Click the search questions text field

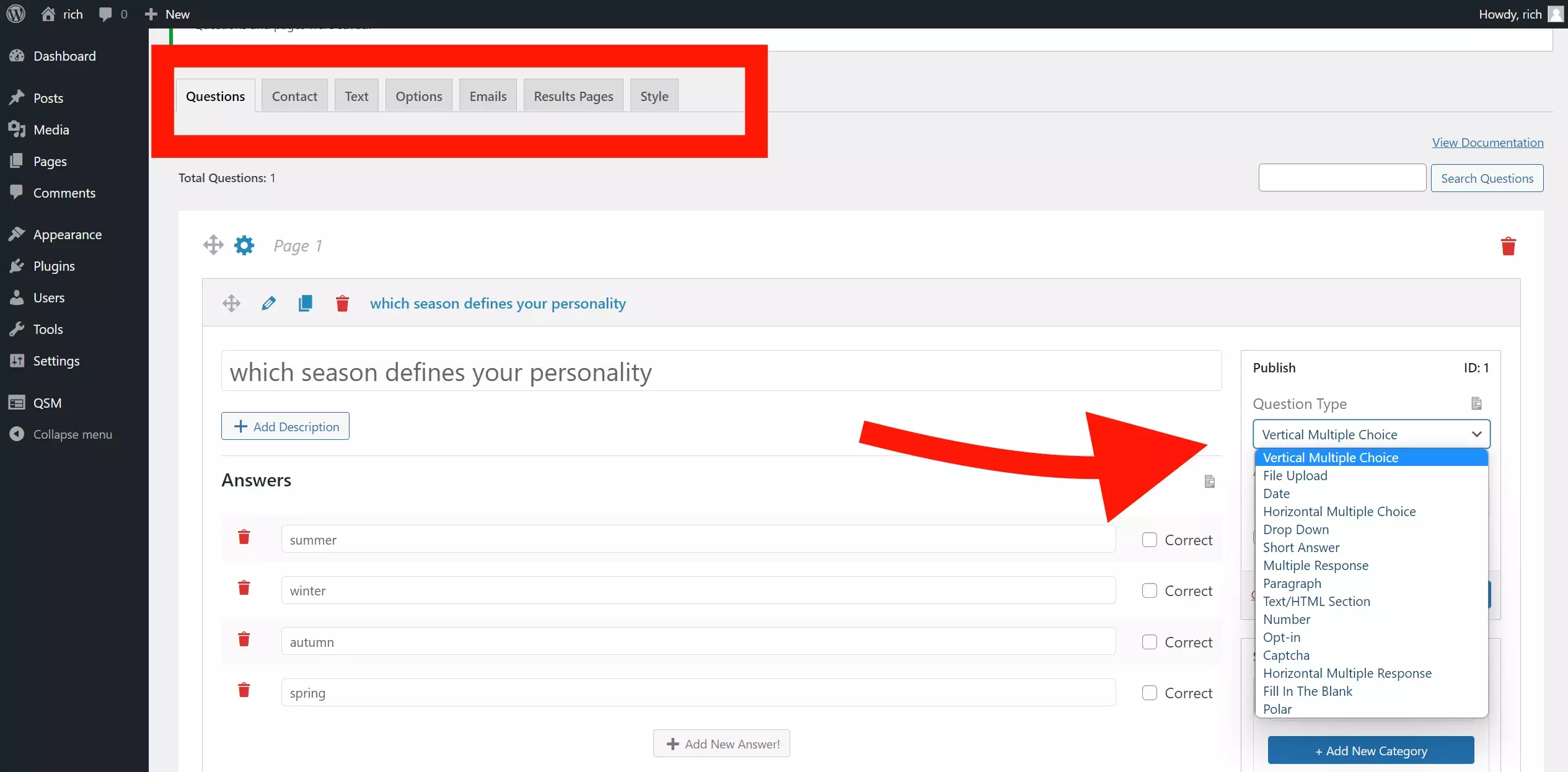click(1342, 178)
